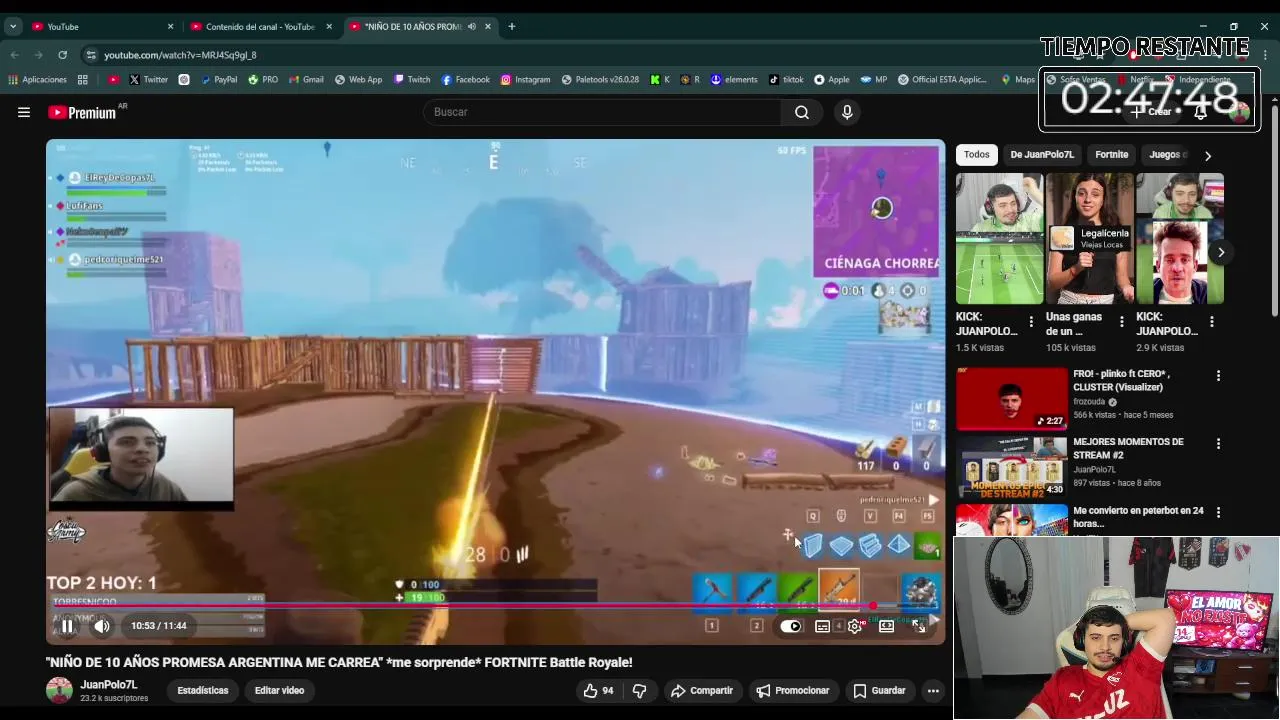Open options menu for FRO! plinko video
Screen dimensions: 1280x720
(x=1218, y=376)
